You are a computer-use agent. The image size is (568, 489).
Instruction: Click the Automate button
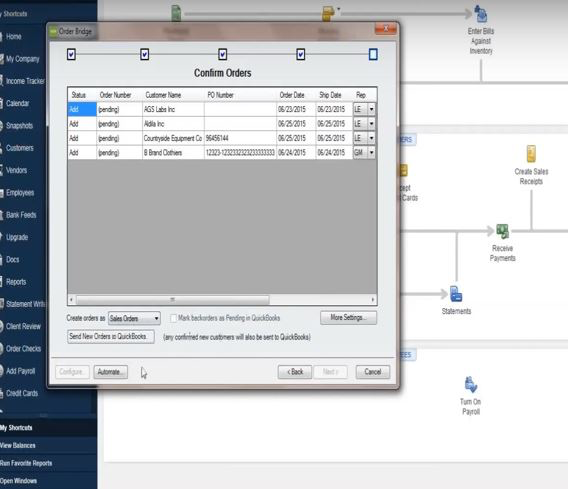coord(111,372)
